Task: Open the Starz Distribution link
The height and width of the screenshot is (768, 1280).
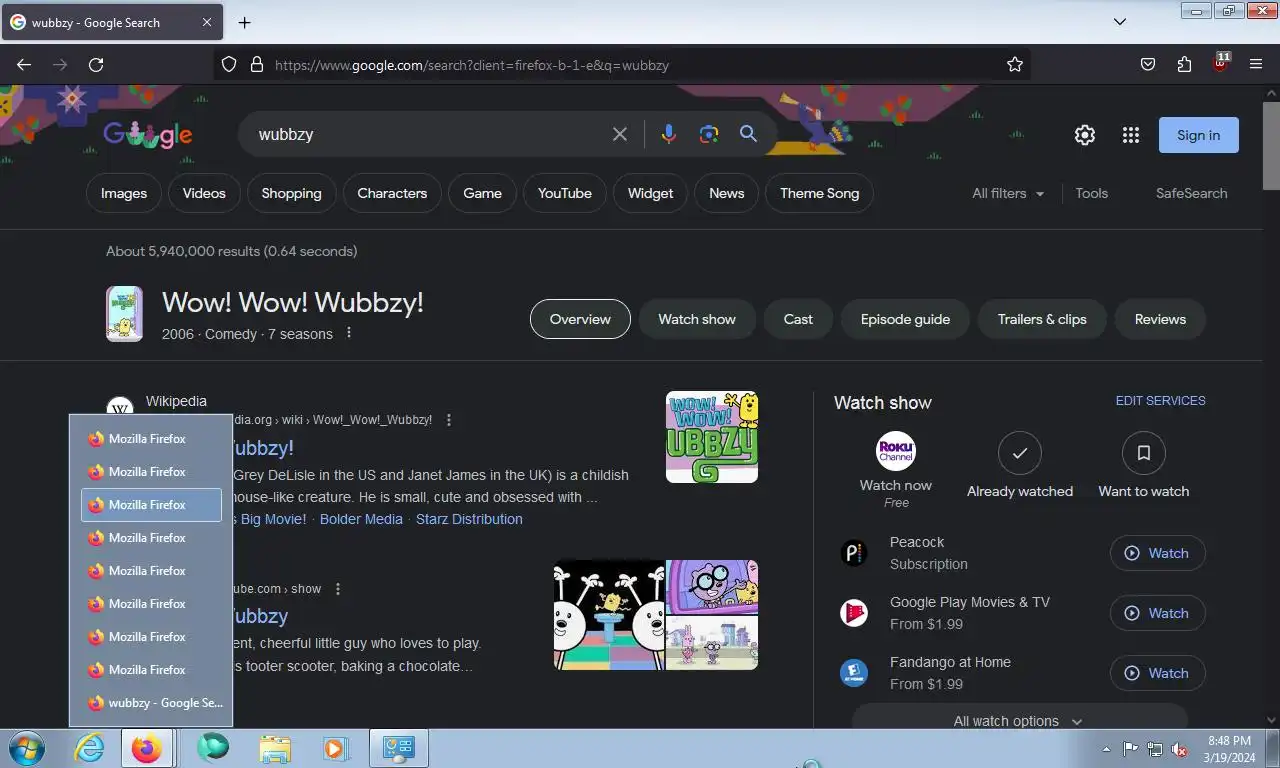Action: coord(469,519)
